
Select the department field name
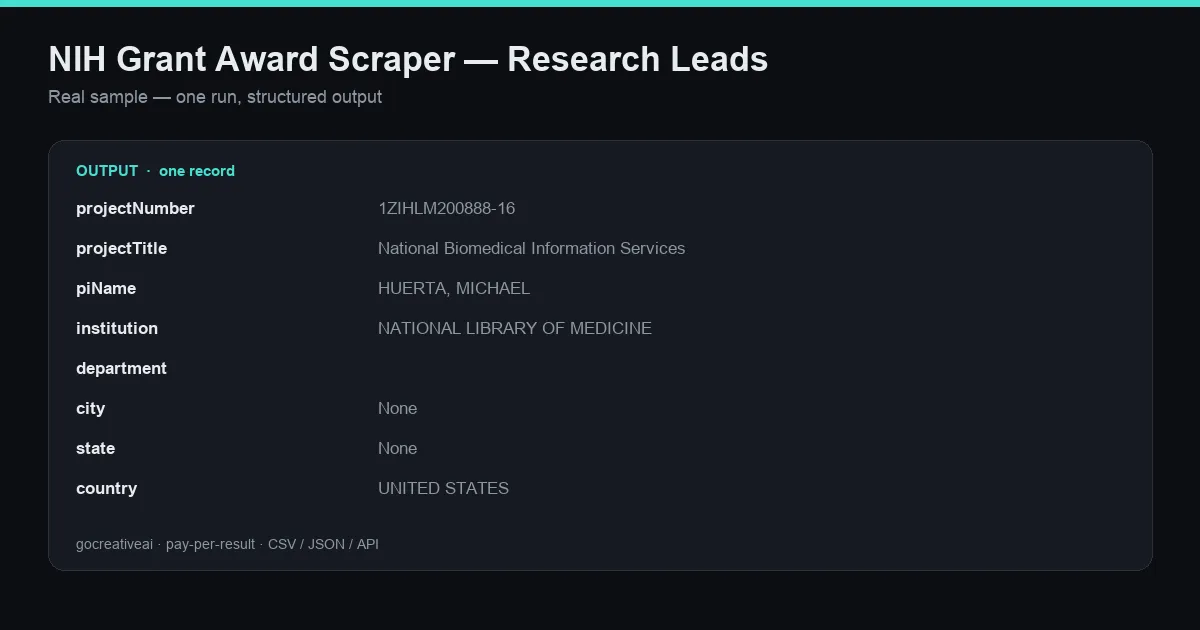pos(121,369)
